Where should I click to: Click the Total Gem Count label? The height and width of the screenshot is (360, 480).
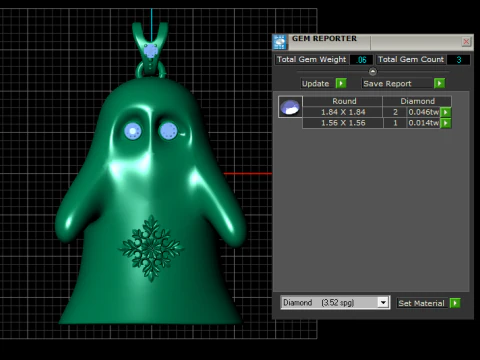point(411,59)
